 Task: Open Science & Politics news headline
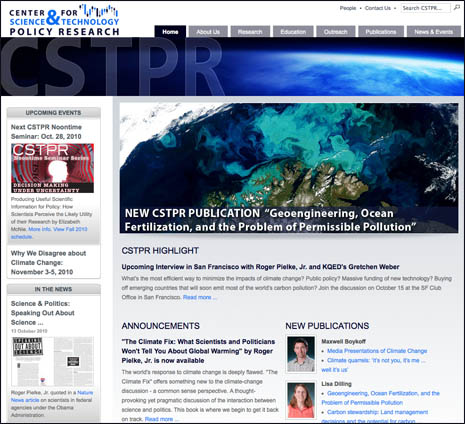[x=43, y=313]
